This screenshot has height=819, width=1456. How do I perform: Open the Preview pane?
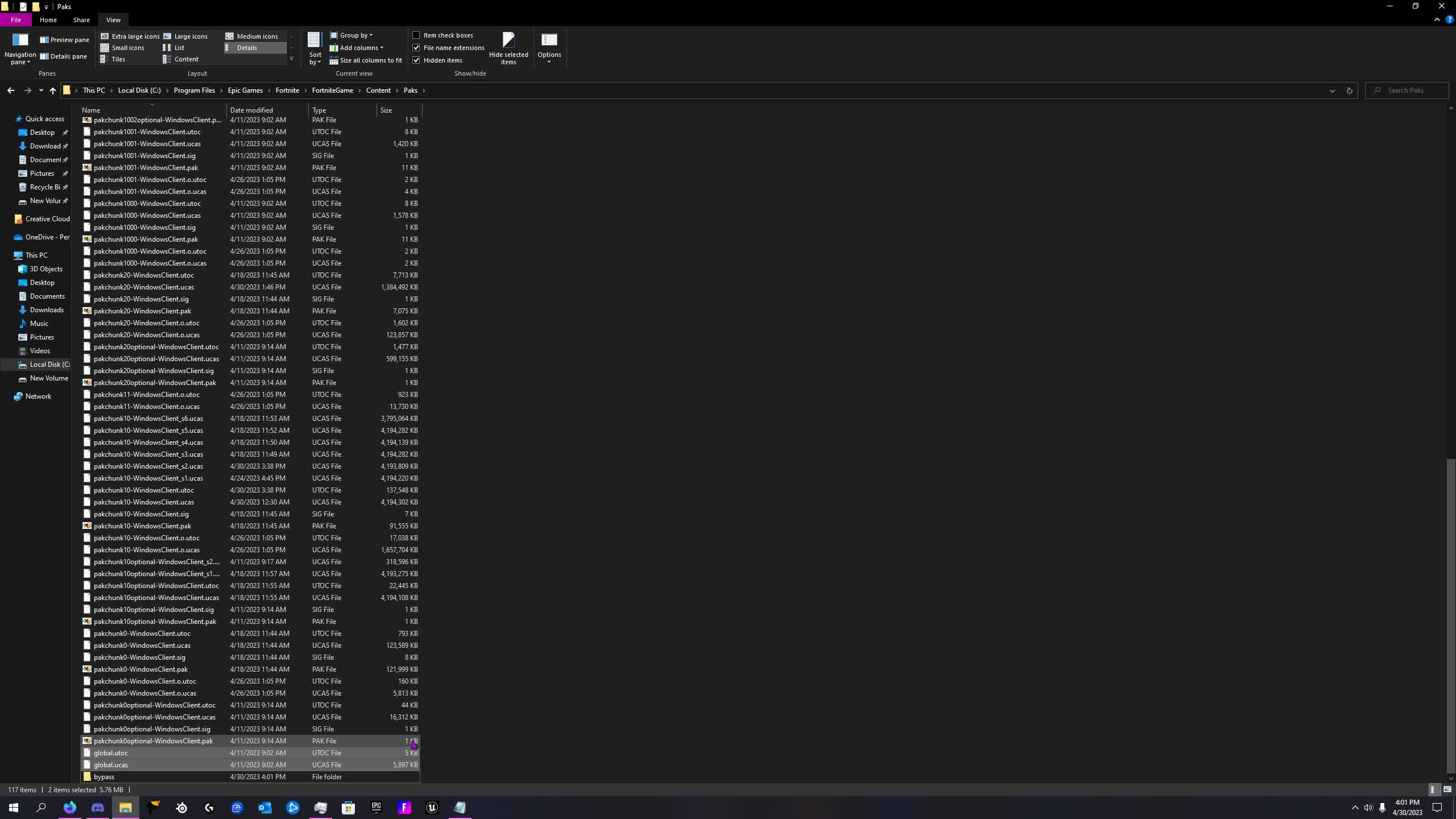pyautogui.click(x=64, y=39)
